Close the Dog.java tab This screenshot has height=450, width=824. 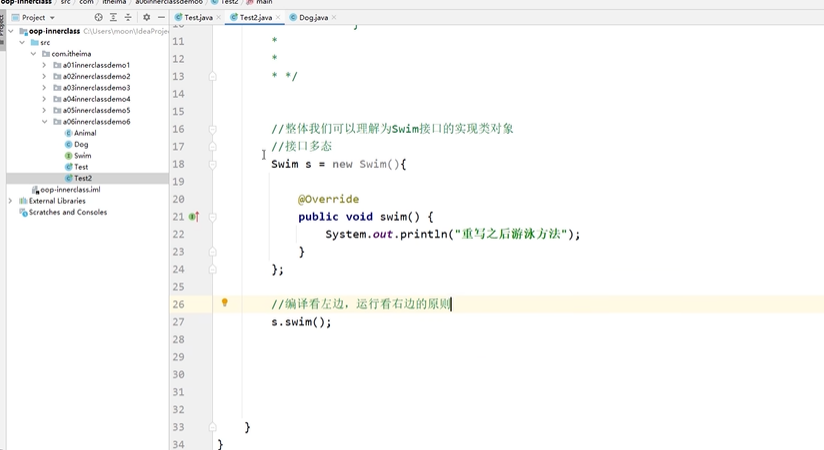click(x=334, y=17)
